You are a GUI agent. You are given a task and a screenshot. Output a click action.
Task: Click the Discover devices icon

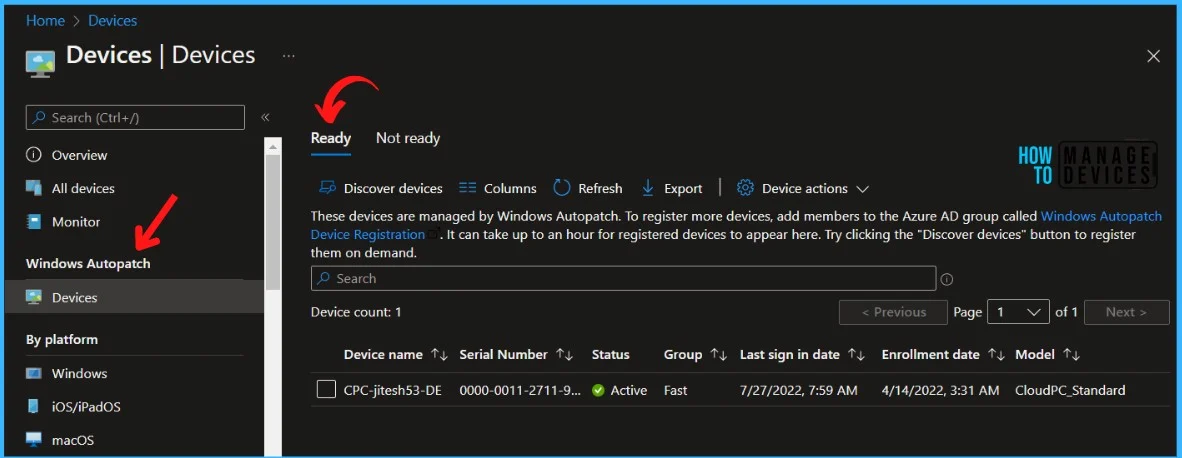tap(327, 188)
